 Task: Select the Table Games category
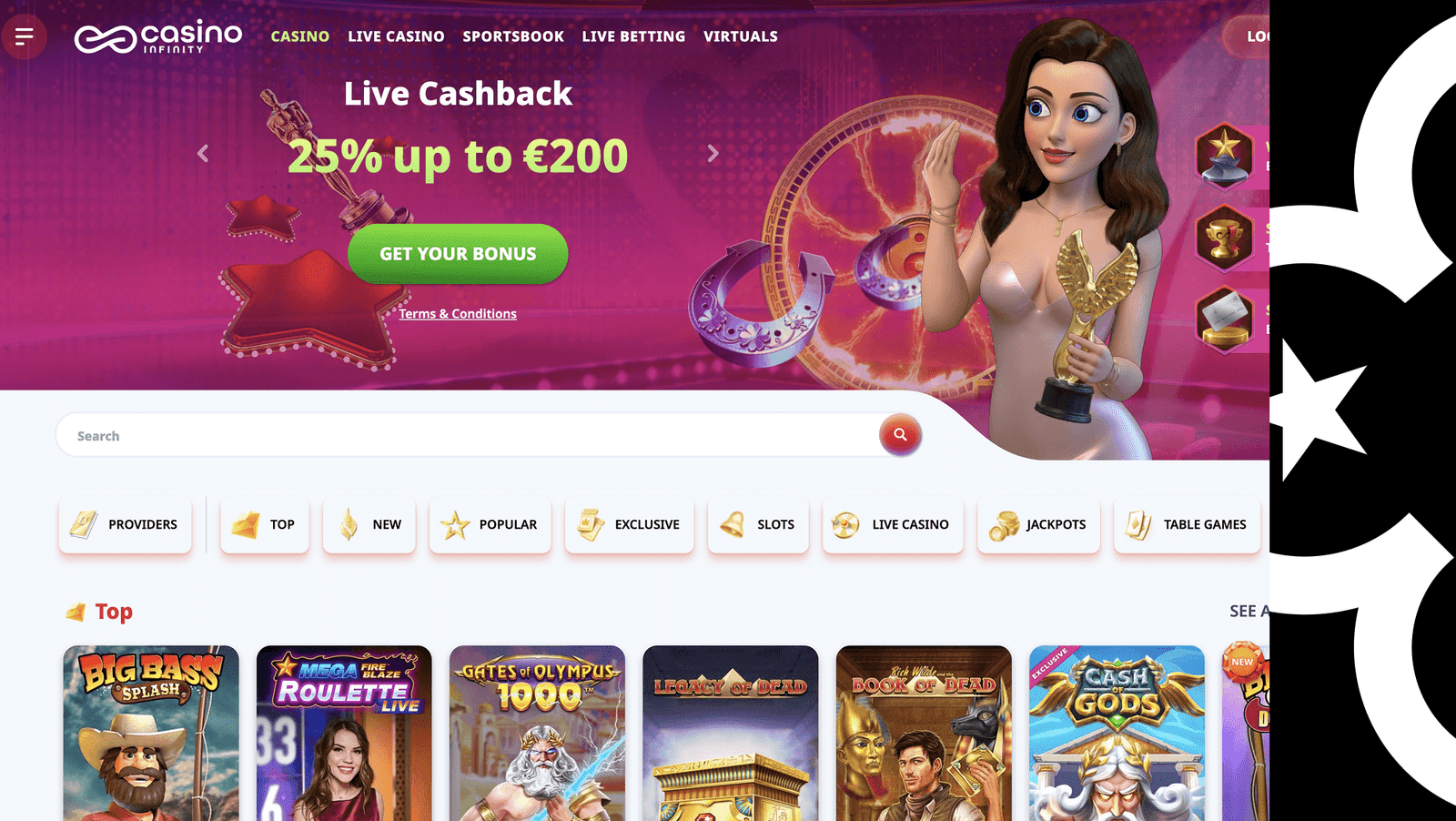click(x=1188, y=524)
